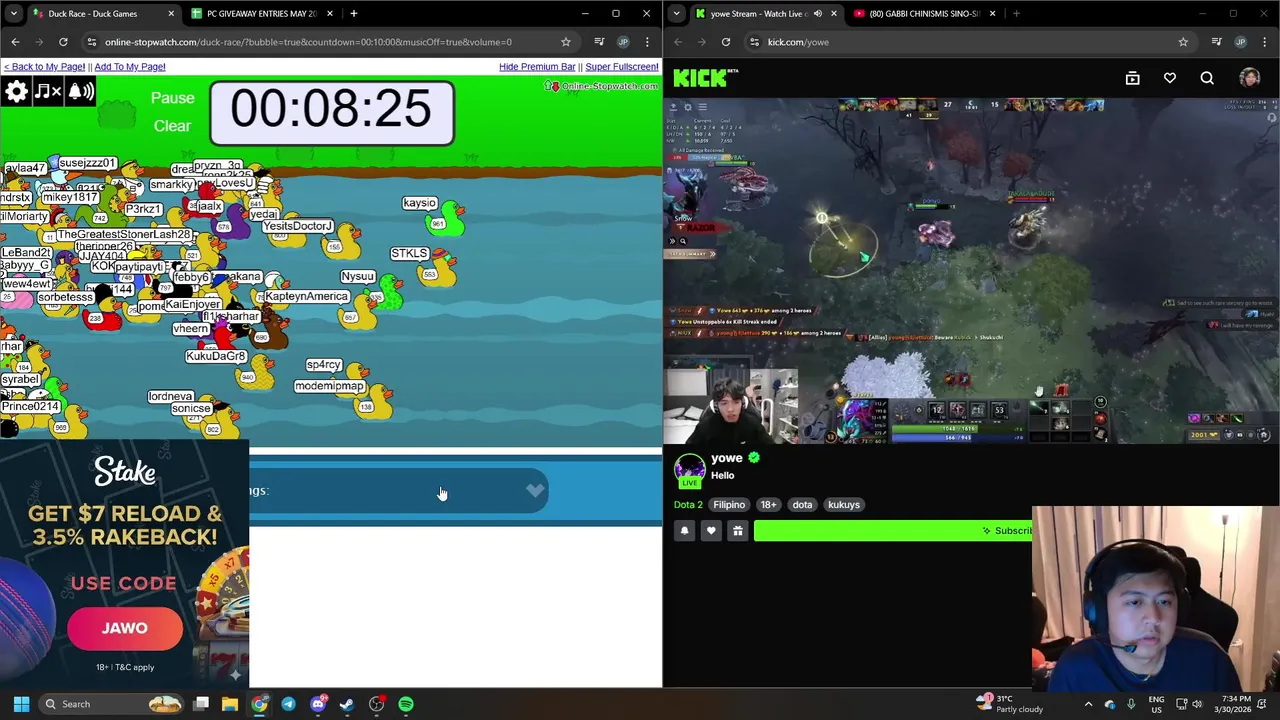The image size is (1280, 720).
Task: Click the heart dropdown on the blue bar
Action: tap(535, 490)
